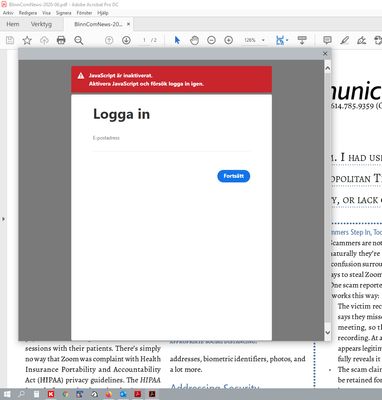Screen dimensions: 382x400
Task: Click the Fortsätt button
Action: [x=233, y=176]
